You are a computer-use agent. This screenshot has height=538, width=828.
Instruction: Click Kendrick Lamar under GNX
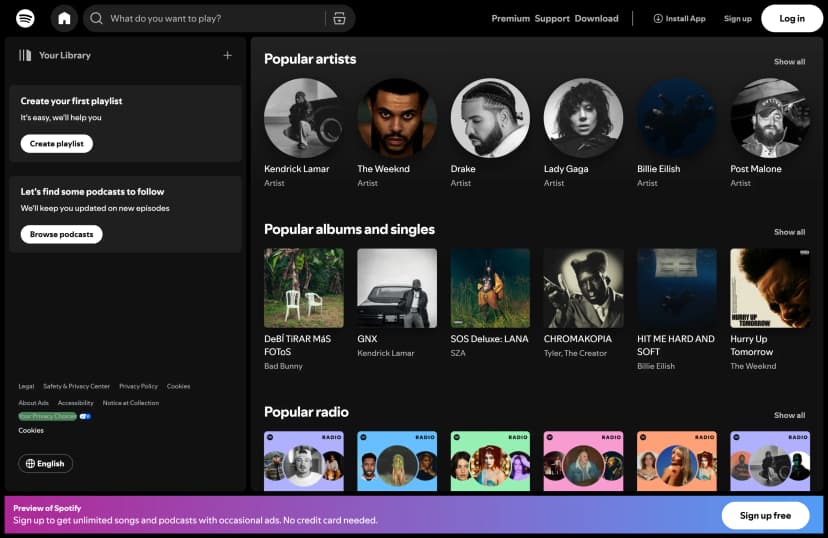385,353
